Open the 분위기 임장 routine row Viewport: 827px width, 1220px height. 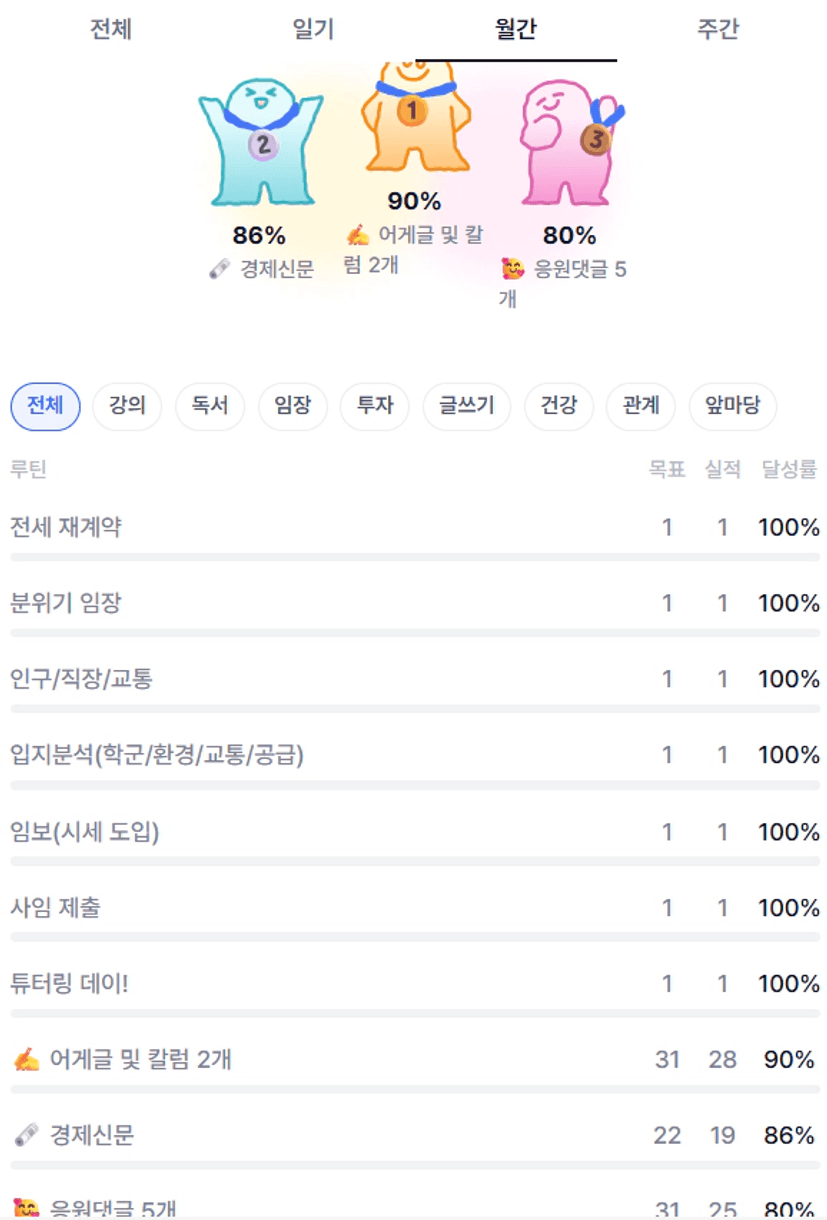pyautogui.click(x=66, y=603)
